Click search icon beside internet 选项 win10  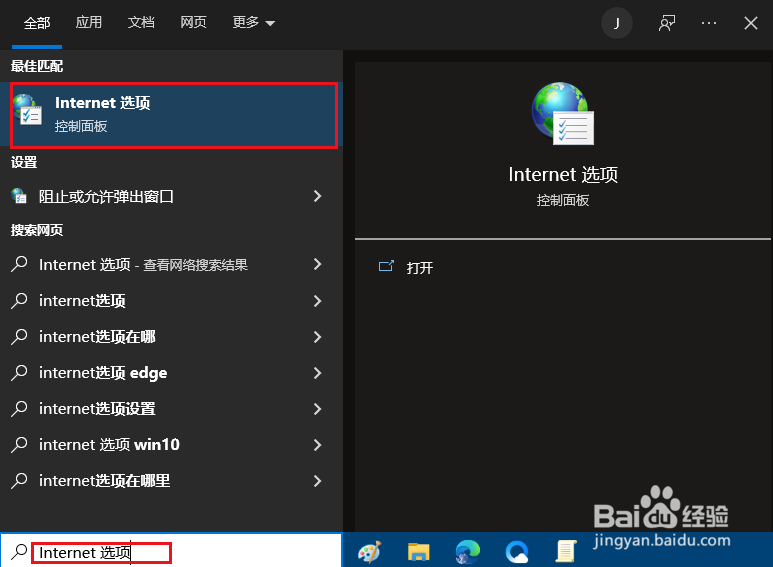click(x=19, y=444)
